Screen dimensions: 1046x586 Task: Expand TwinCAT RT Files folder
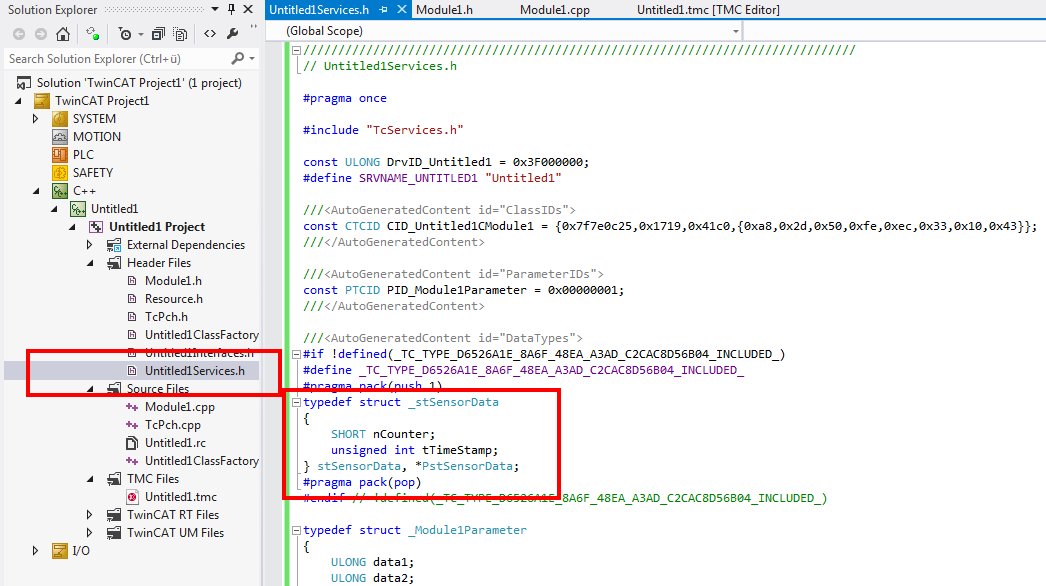pyautogui.click(x=89, y=515)
